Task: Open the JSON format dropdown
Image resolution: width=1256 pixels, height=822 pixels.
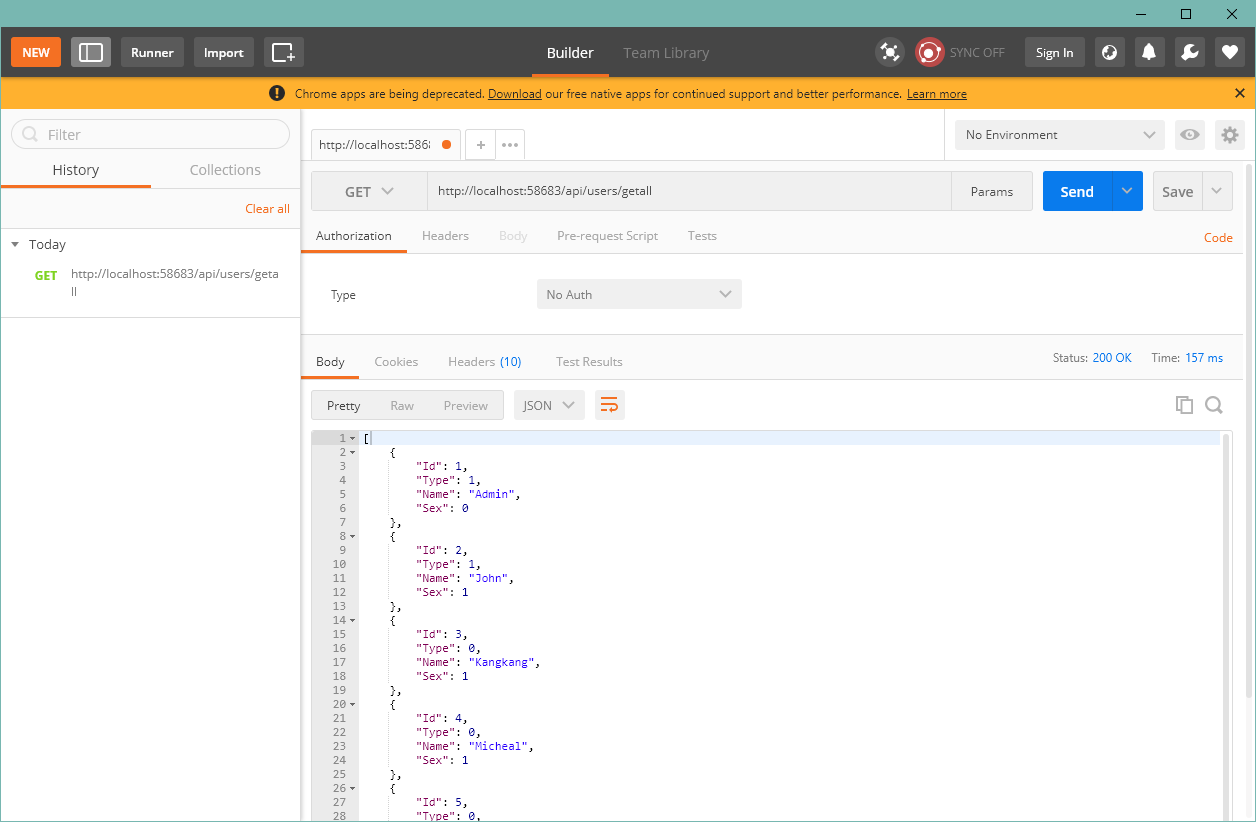Action: click(549, 405)
